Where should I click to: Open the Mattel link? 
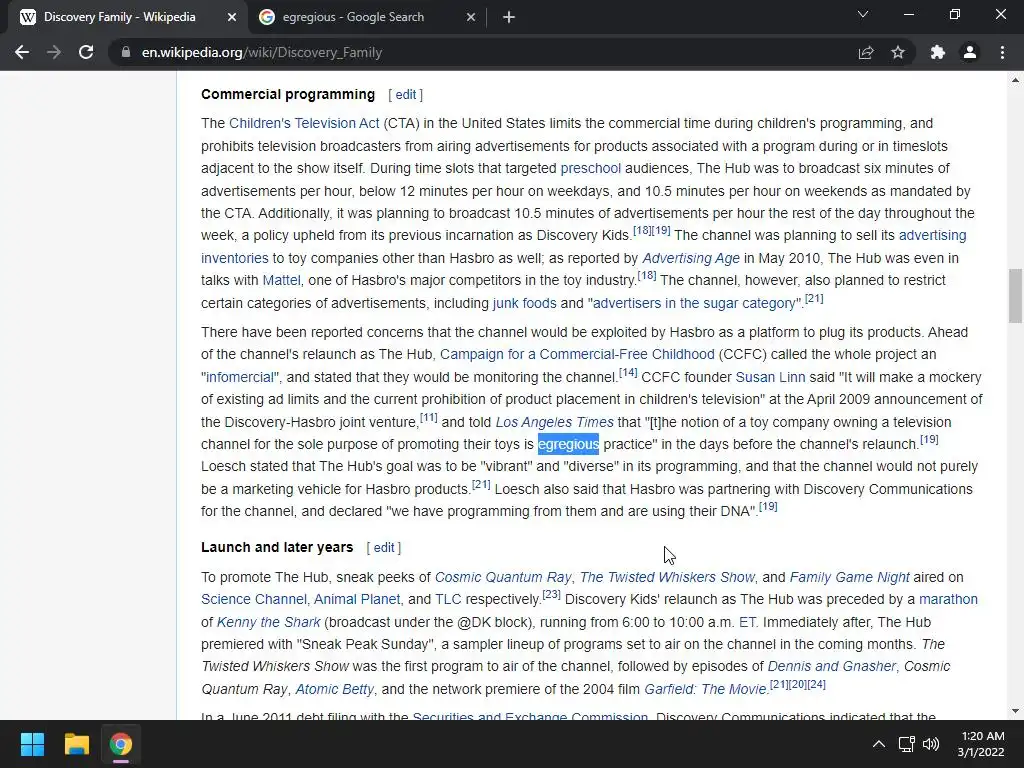coord(281,281)
